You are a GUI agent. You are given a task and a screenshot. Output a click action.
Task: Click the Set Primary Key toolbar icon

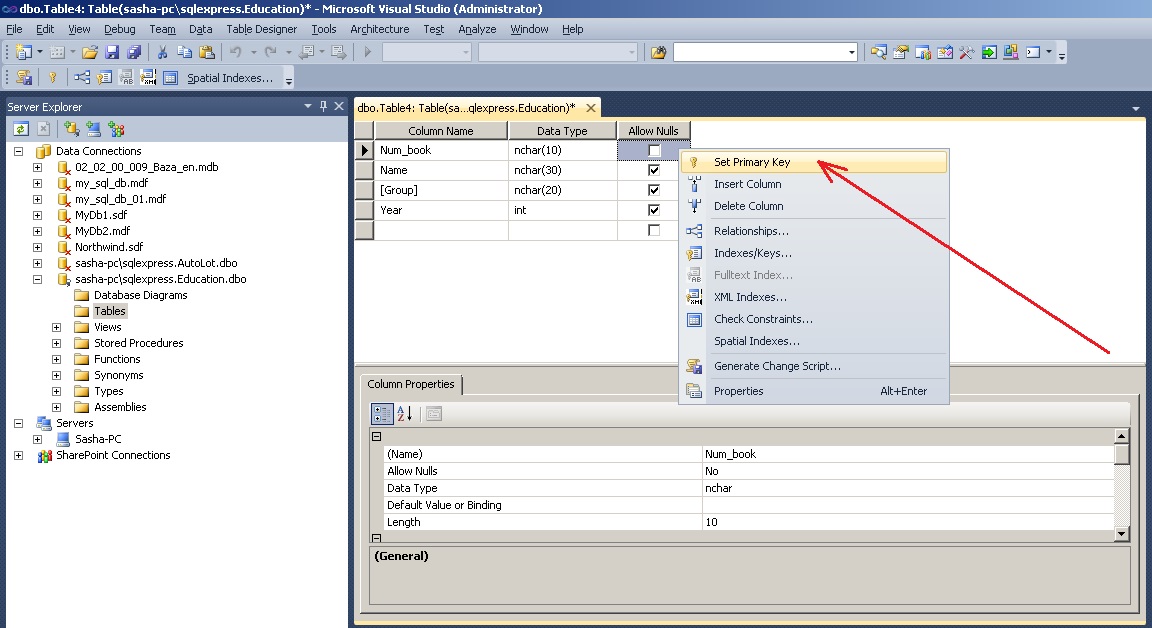click(52, 77)
